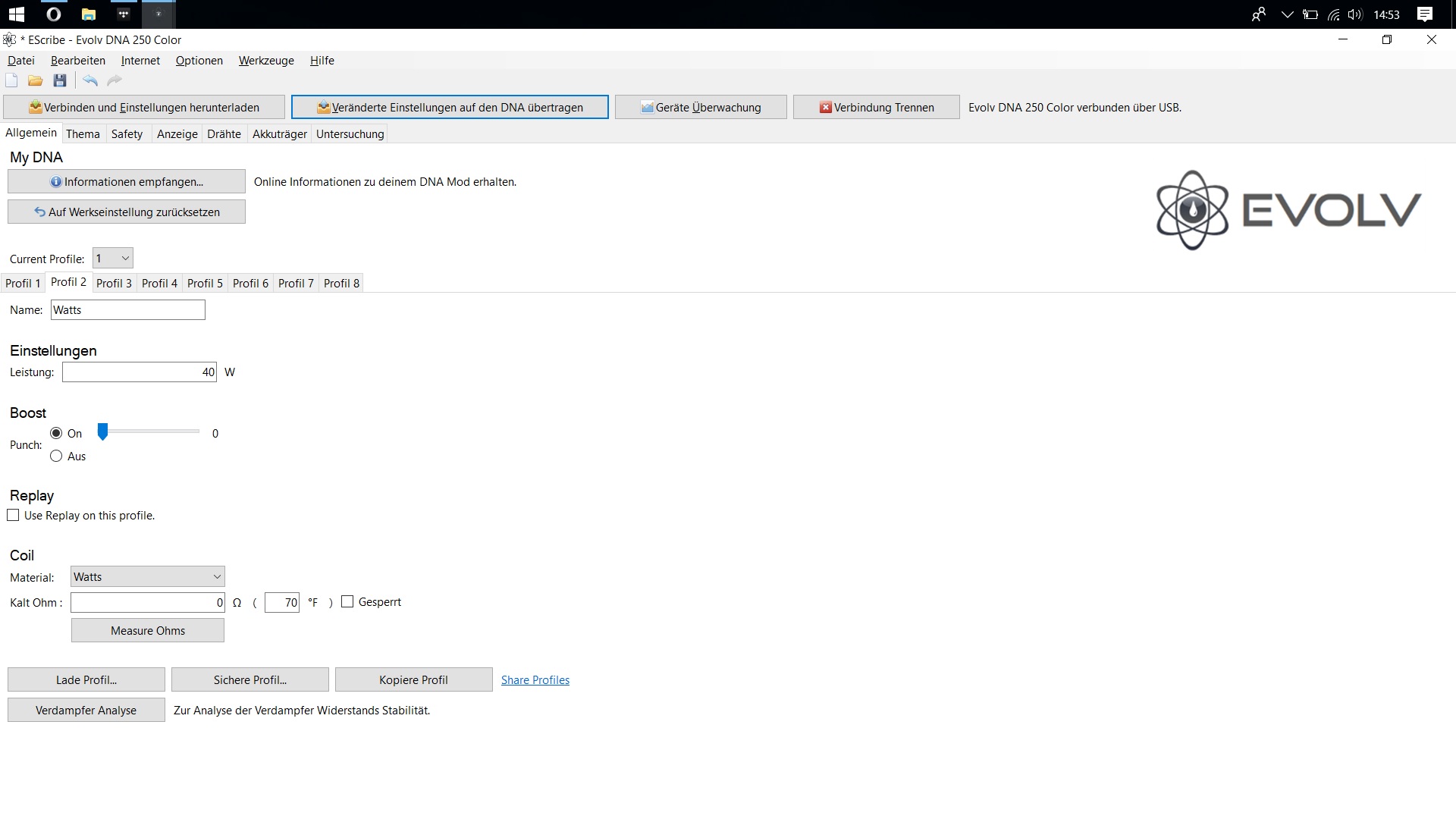
Task: Open the Share Profiles link
Action: tap(535, 679)
